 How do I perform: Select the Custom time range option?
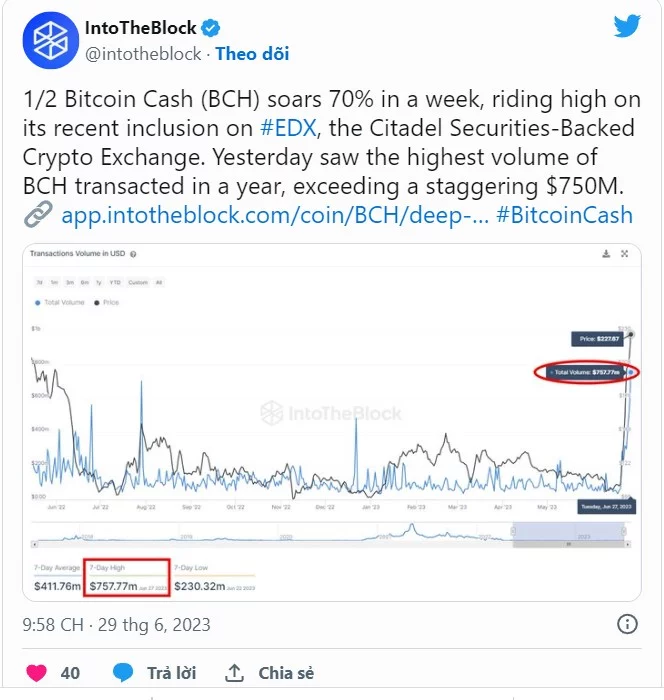coord(138,282)
